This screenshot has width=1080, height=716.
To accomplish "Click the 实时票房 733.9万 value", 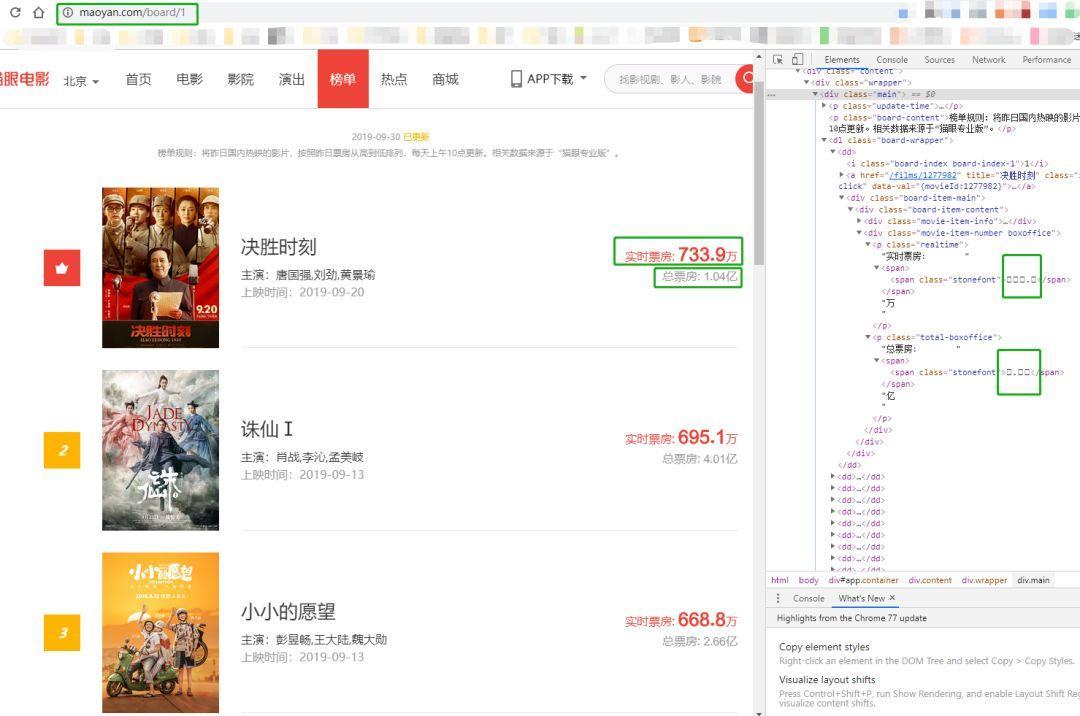I will [681, 255].
